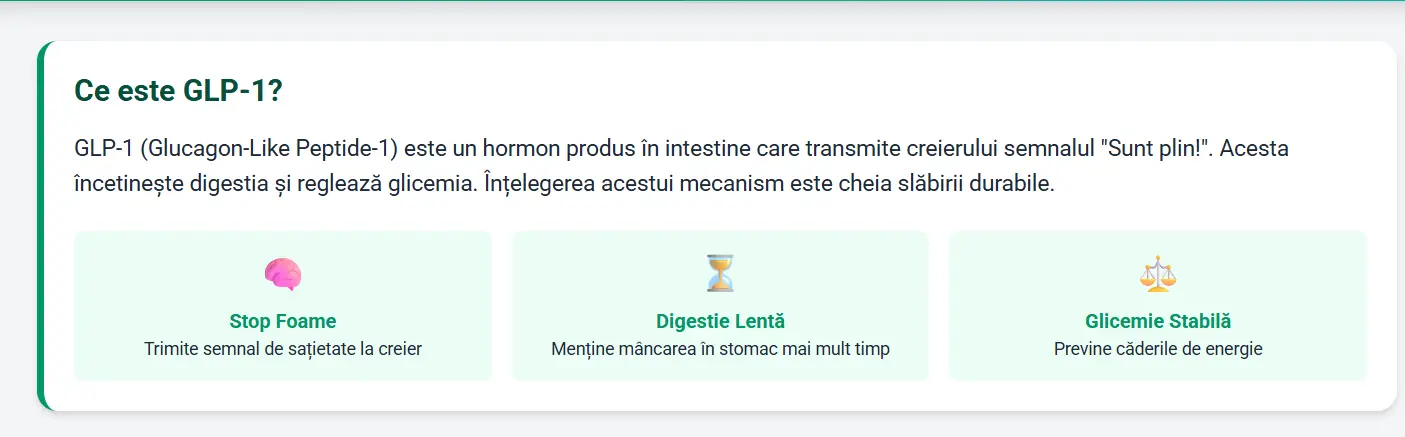Click the "Trimite semnal de sațietate la creier" text
1405x437 pixels.
pos(283,349)
